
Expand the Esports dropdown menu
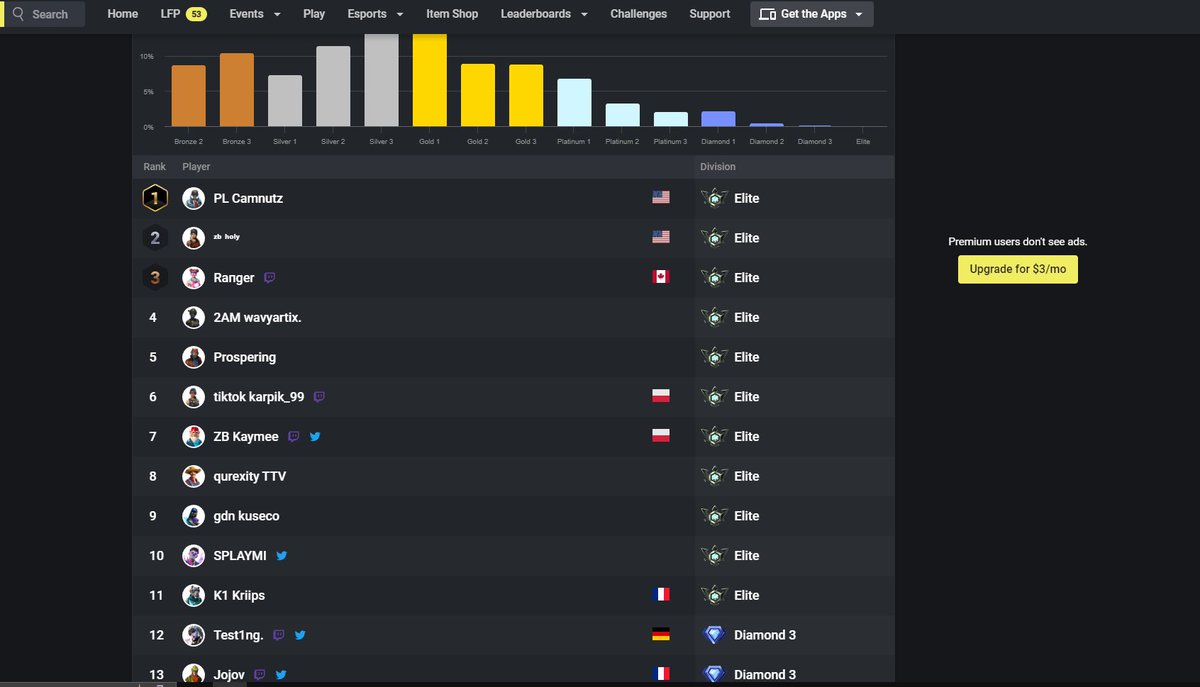click(376, 14)
